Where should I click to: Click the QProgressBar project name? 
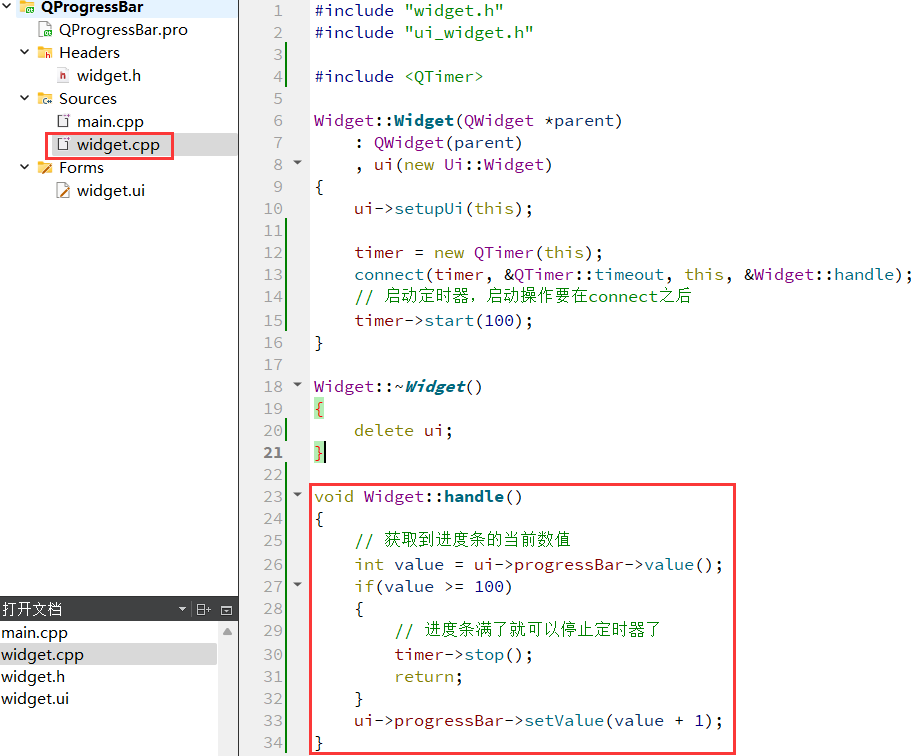pos(92,8)
